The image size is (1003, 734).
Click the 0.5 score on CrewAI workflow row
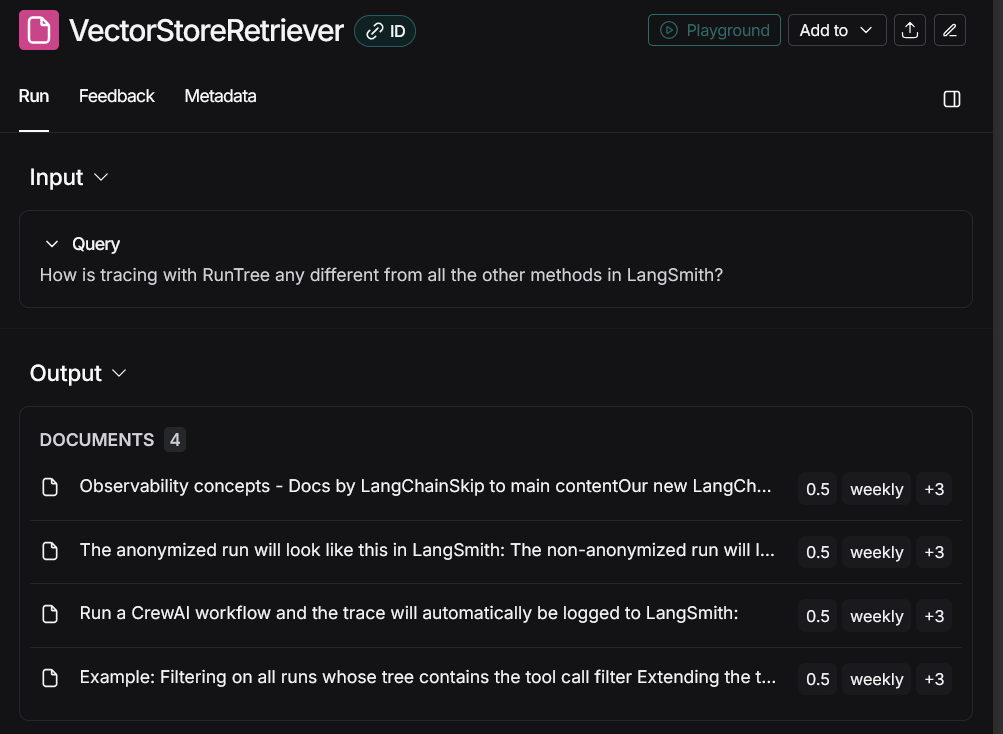[x=817, y=616]
